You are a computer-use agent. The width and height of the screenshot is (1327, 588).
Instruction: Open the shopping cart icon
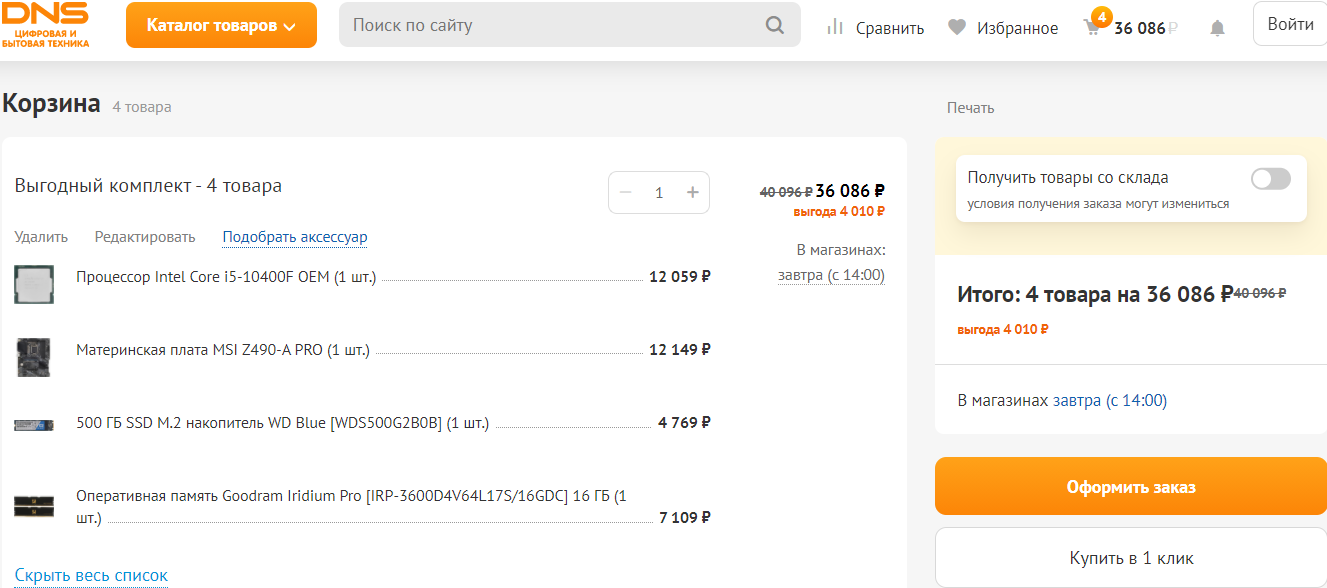click(1093, 27)
